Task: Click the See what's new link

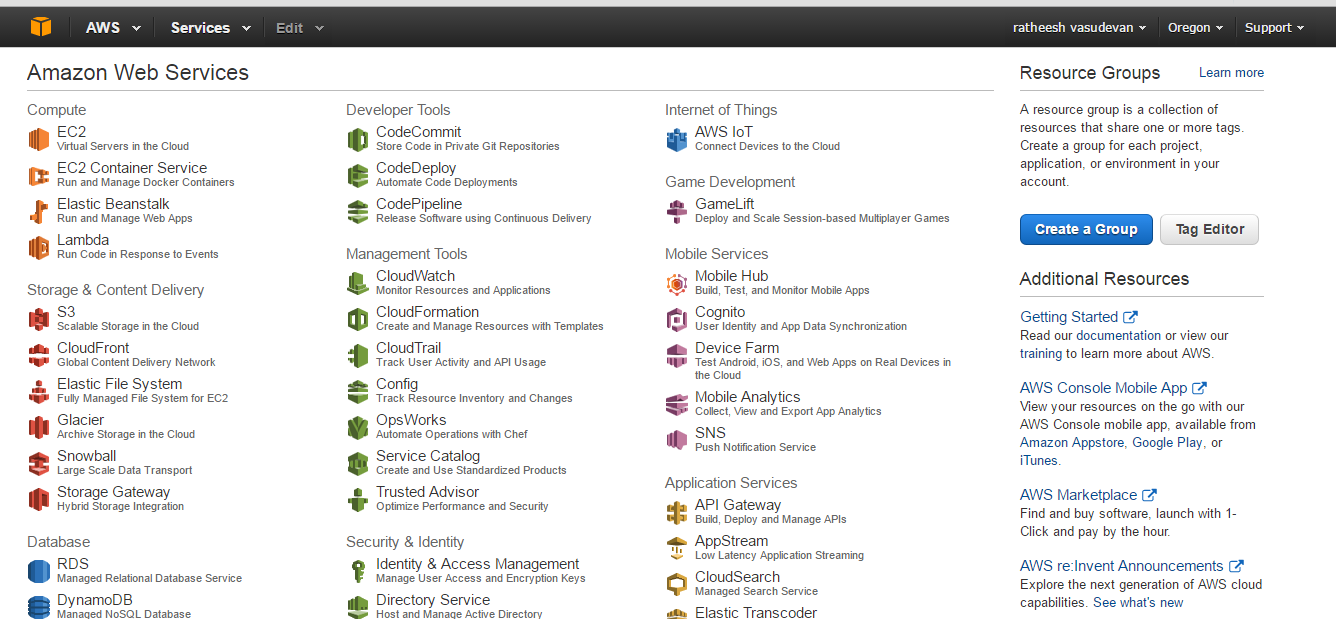Action: 1138,602
